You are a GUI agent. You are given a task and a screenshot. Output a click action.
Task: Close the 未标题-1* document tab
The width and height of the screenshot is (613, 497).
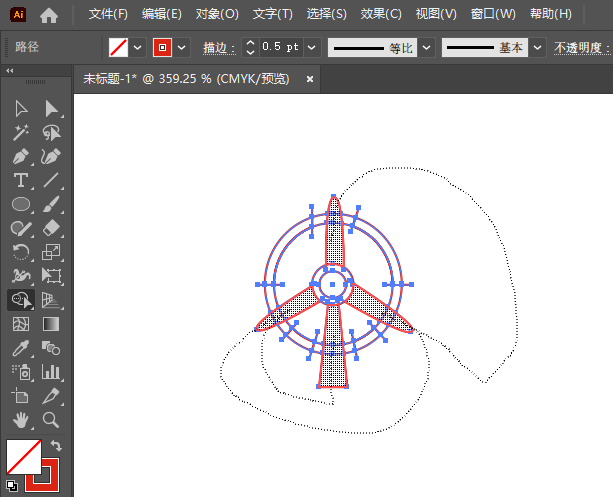click(x=310, y=79)
